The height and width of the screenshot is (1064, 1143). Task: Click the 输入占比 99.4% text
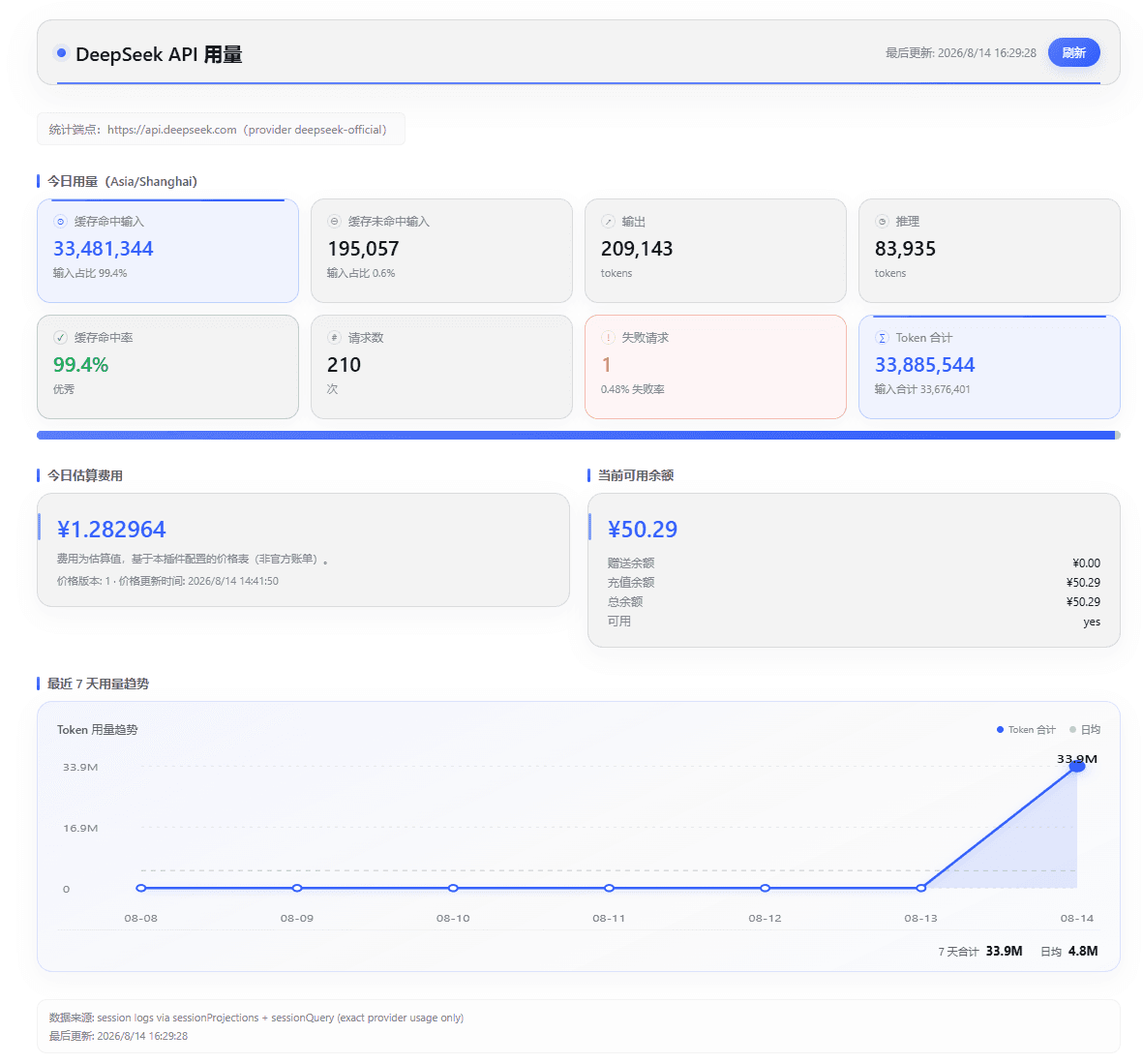(x=90, y=273)
